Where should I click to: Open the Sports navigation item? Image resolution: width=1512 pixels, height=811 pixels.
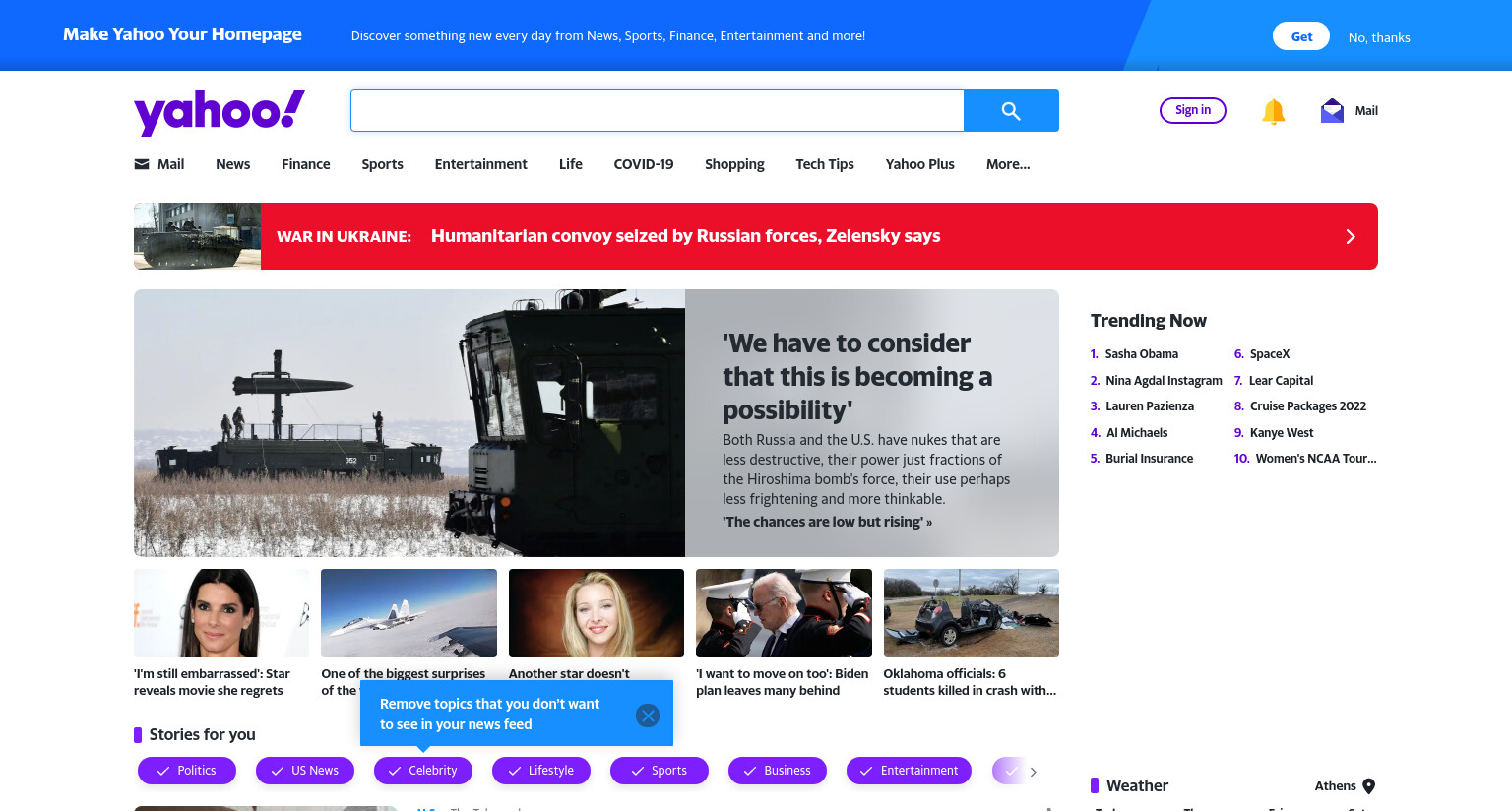click(382, 164)
